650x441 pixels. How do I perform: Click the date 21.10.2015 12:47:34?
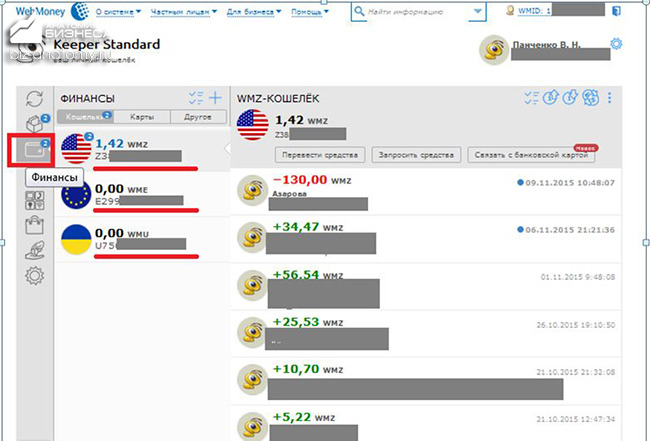click(x=576, y=419)
